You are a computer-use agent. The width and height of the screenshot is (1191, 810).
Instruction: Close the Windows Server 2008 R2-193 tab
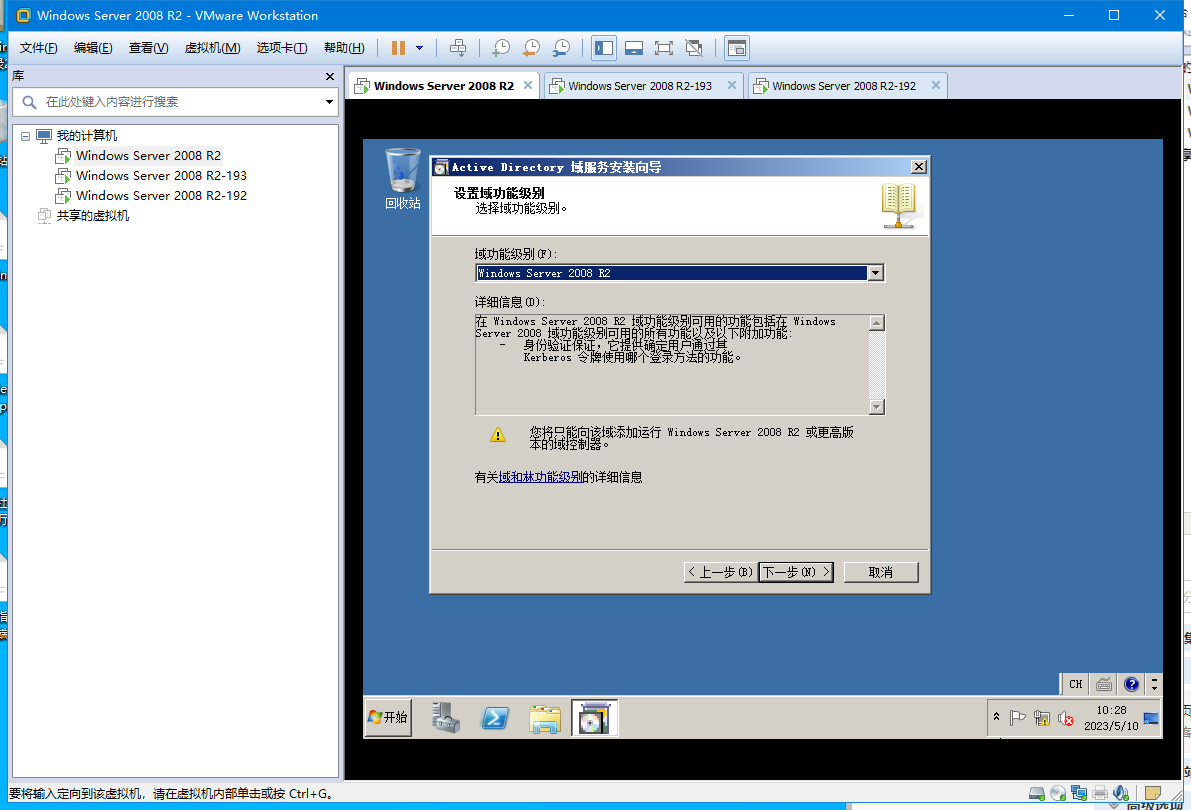(x=731, y=85)
